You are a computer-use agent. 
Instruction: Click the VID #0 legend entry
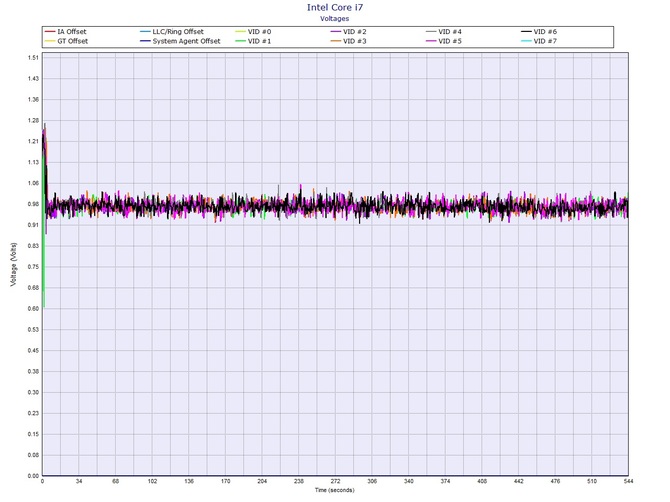(253, 32)
